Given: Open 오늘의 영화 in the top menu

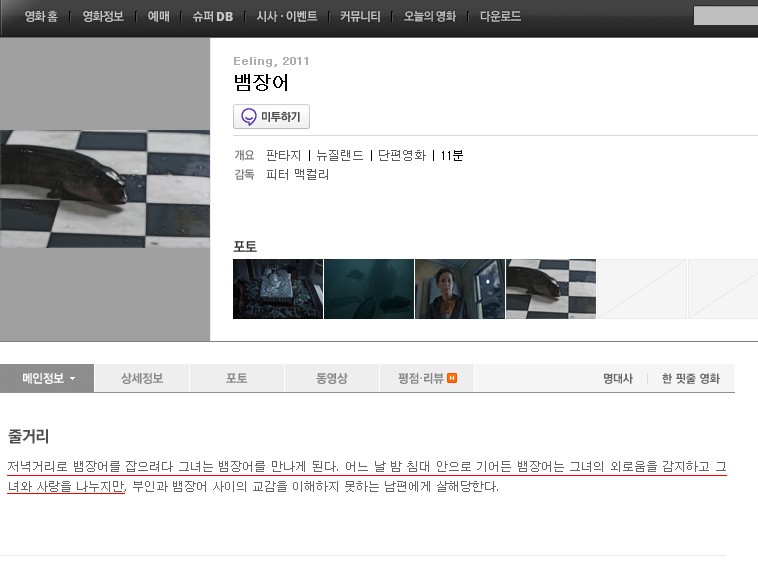Looking at the screenshot, I should pos(430,16).
